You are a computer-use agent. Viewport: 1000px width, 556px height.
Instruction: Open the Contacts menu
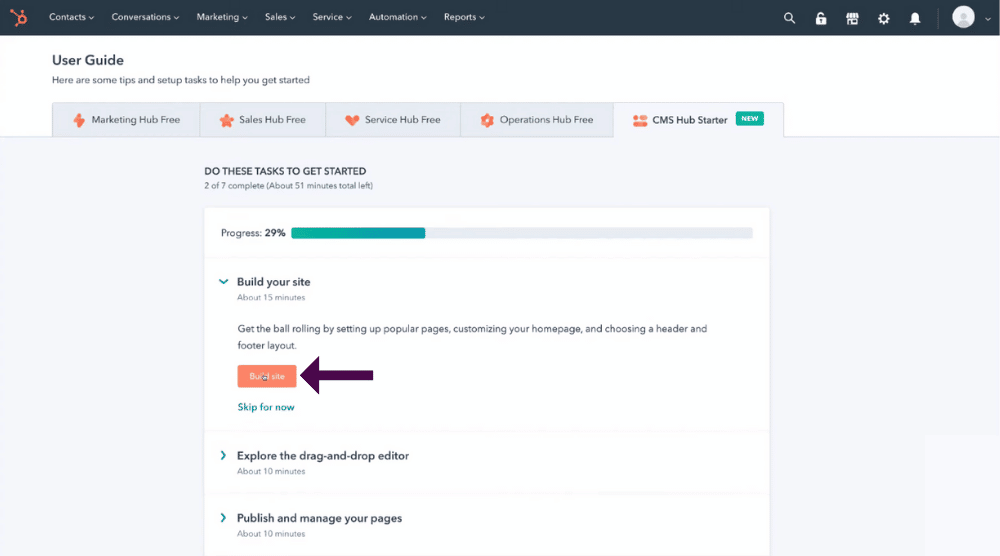coord(71,17)
